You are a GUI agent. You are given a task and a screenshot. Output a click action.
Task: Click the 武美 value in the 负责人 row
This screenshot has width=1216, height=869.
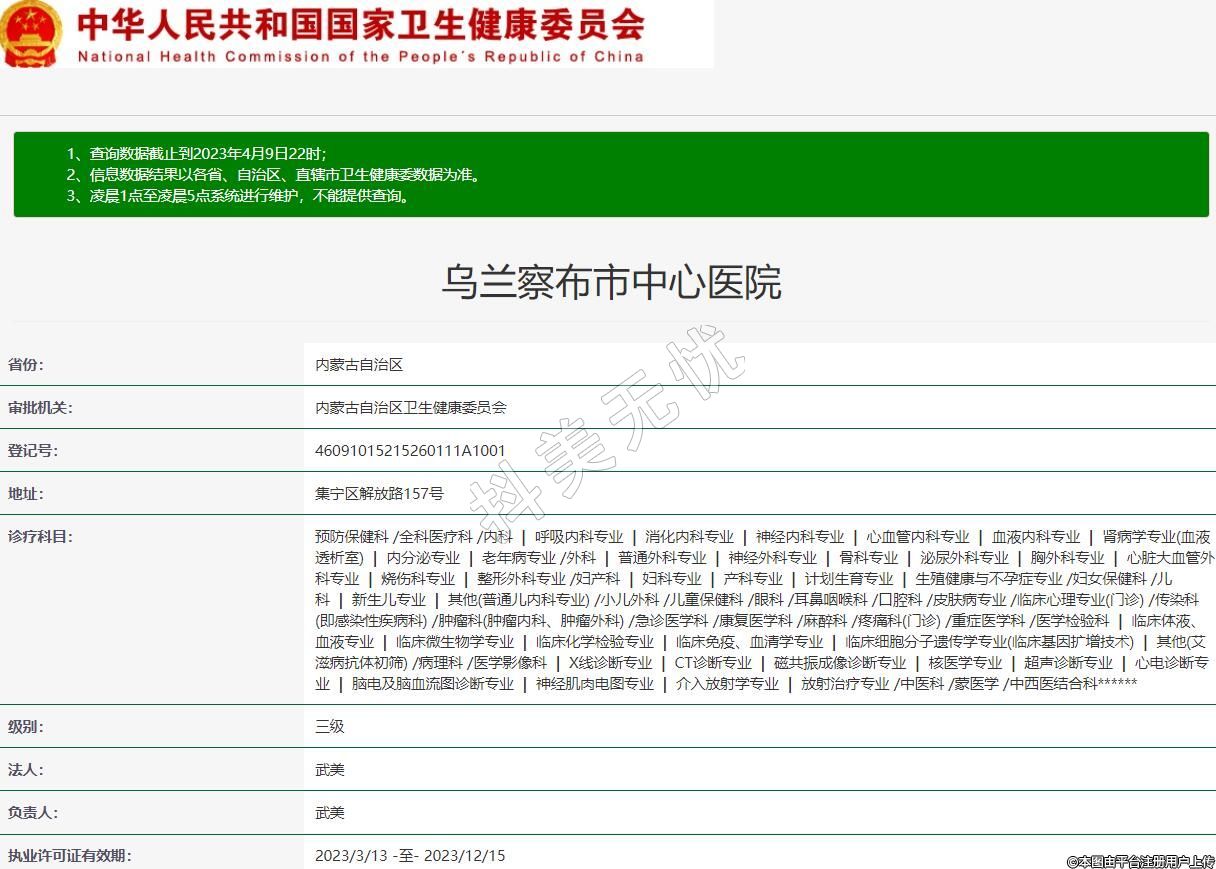coord(329,813)
